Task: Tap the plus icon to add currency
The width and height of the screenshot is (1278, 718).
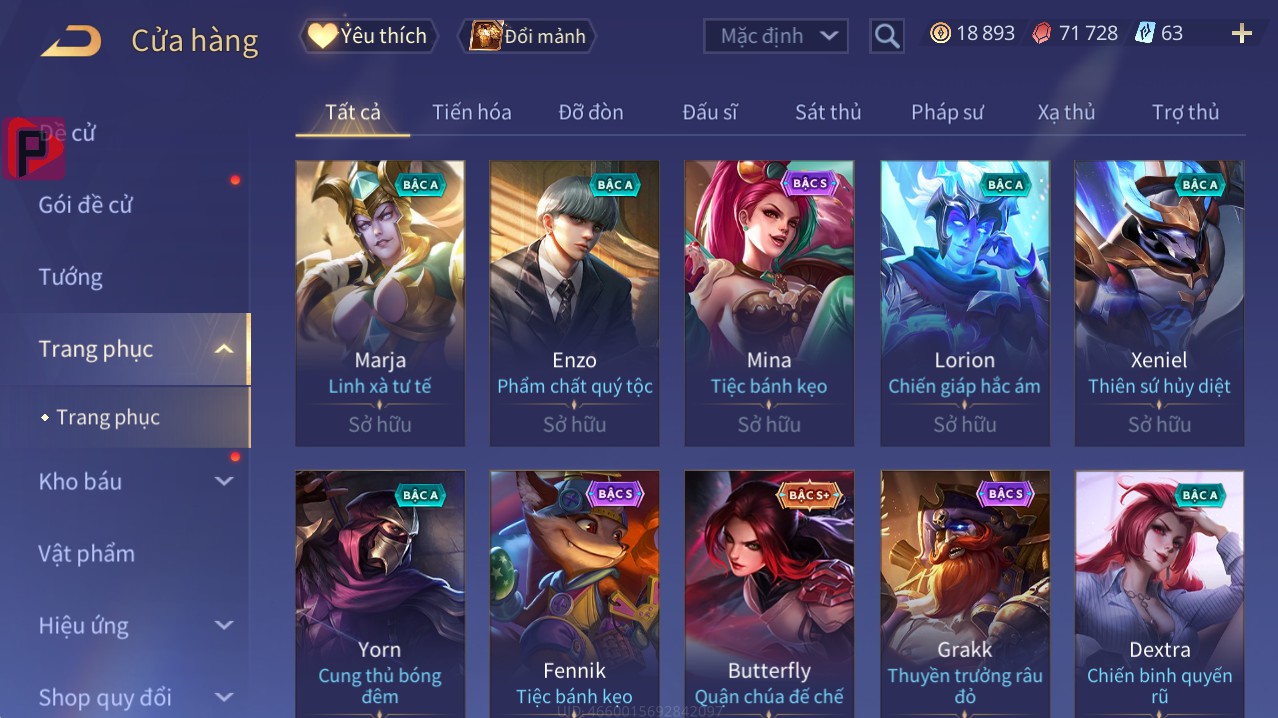Action: coord(1242,34)
